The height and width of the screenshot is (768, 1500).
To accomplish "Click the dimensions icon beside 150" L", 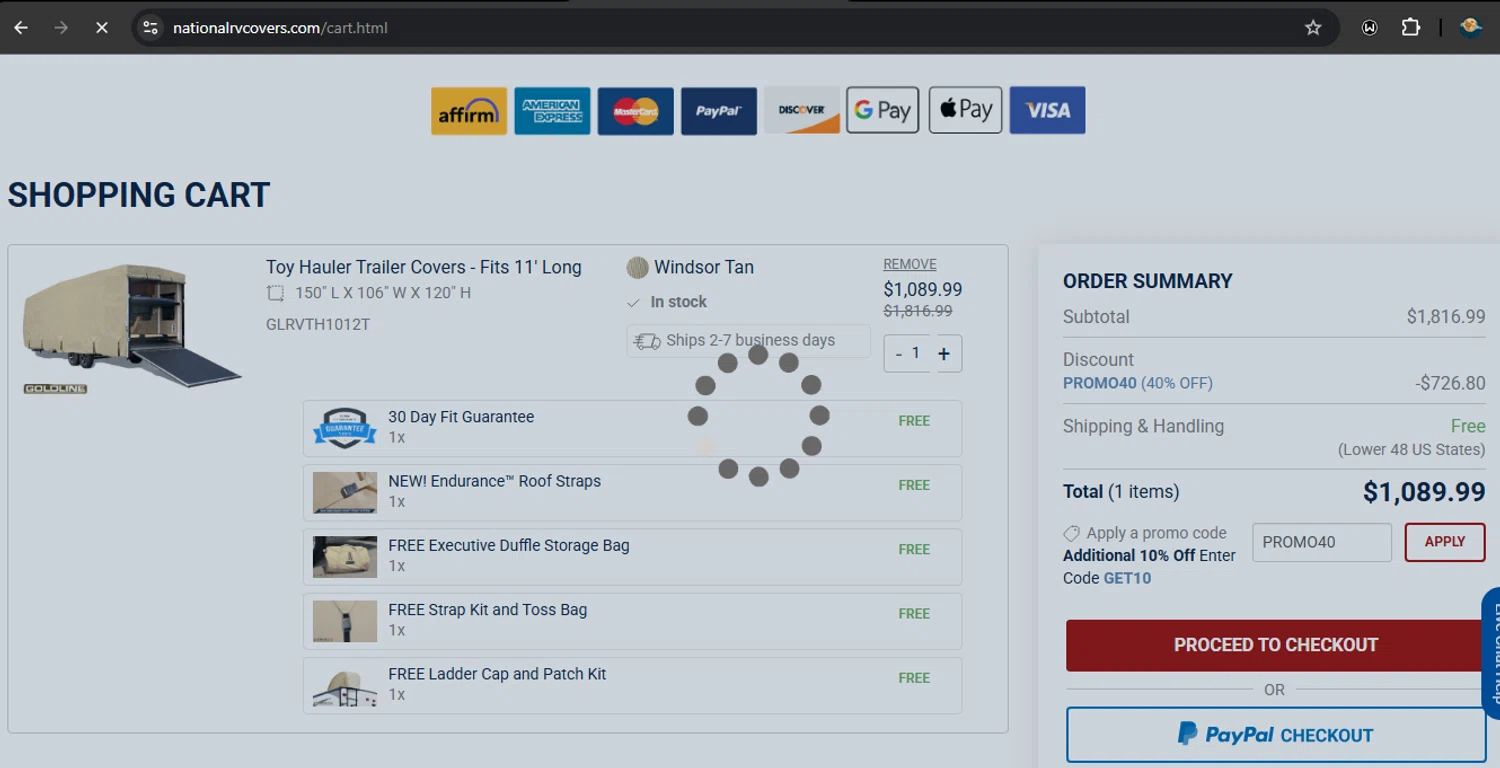I will [x=275, y=293].
